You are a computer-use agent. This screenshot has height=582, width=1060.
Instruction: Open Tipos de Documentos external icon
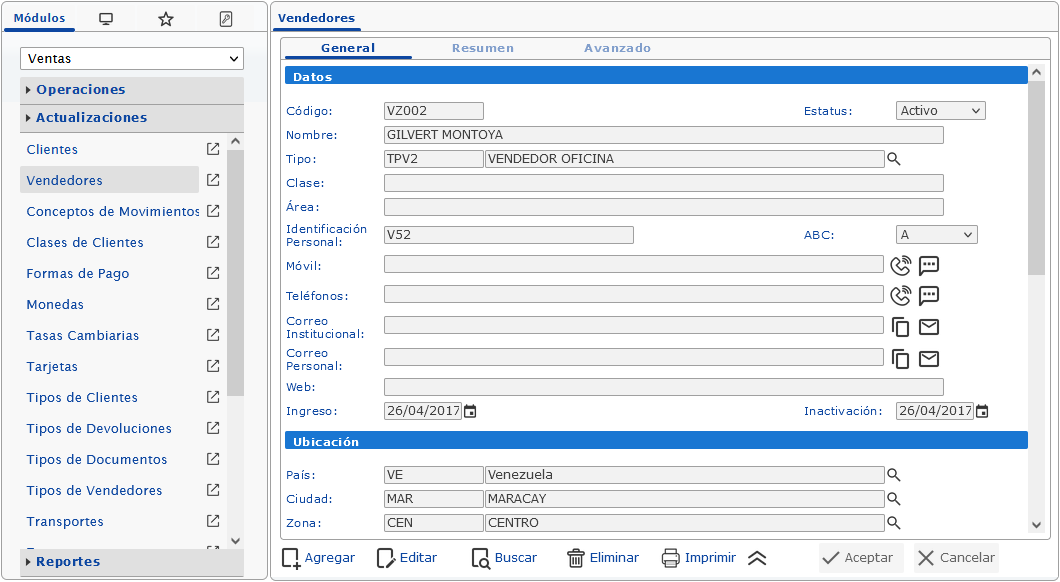[213, 459]
